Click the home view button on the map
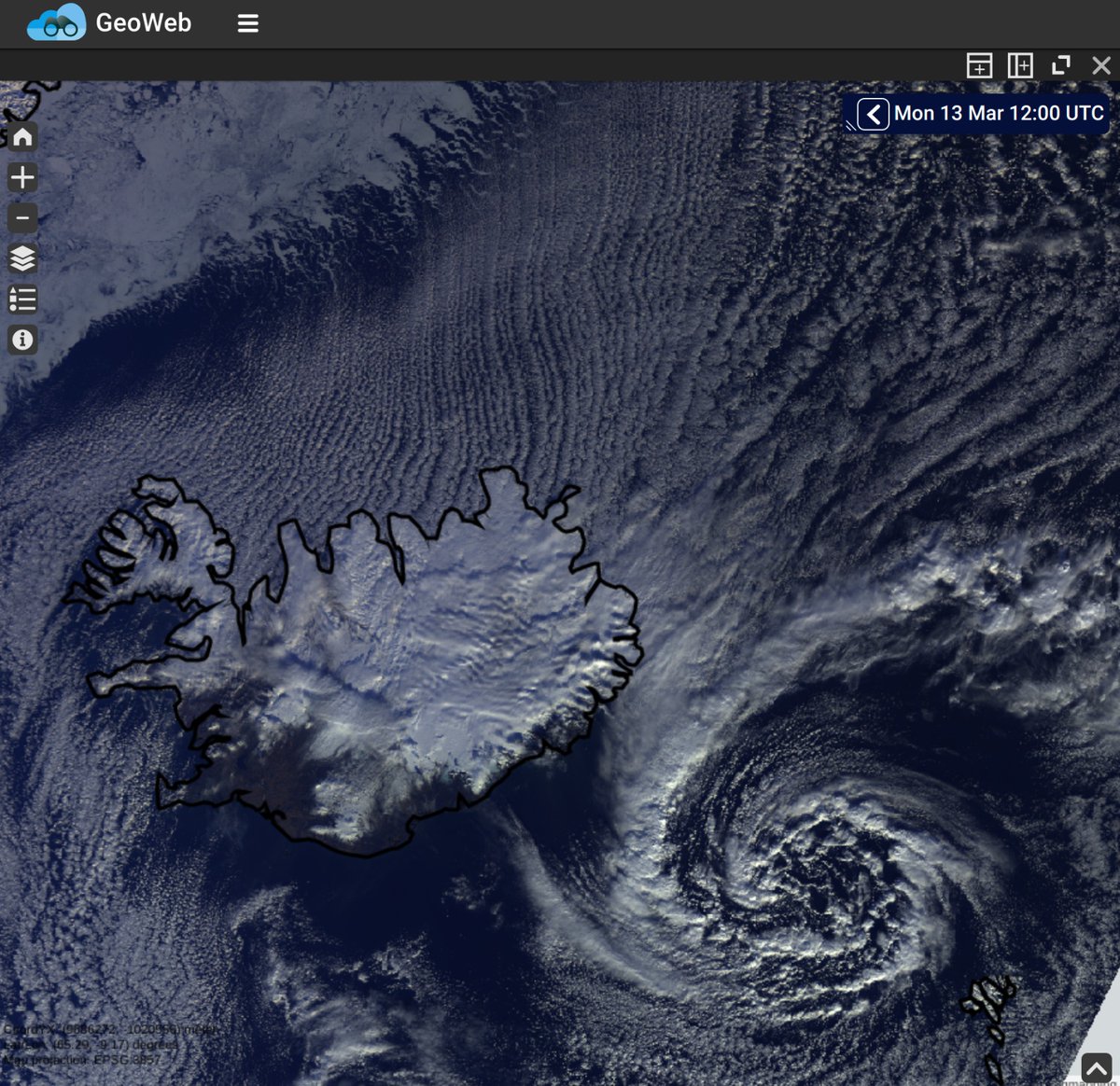Screen dimensions: 1120x1086 pyautogui.click(x=22, y=137)
